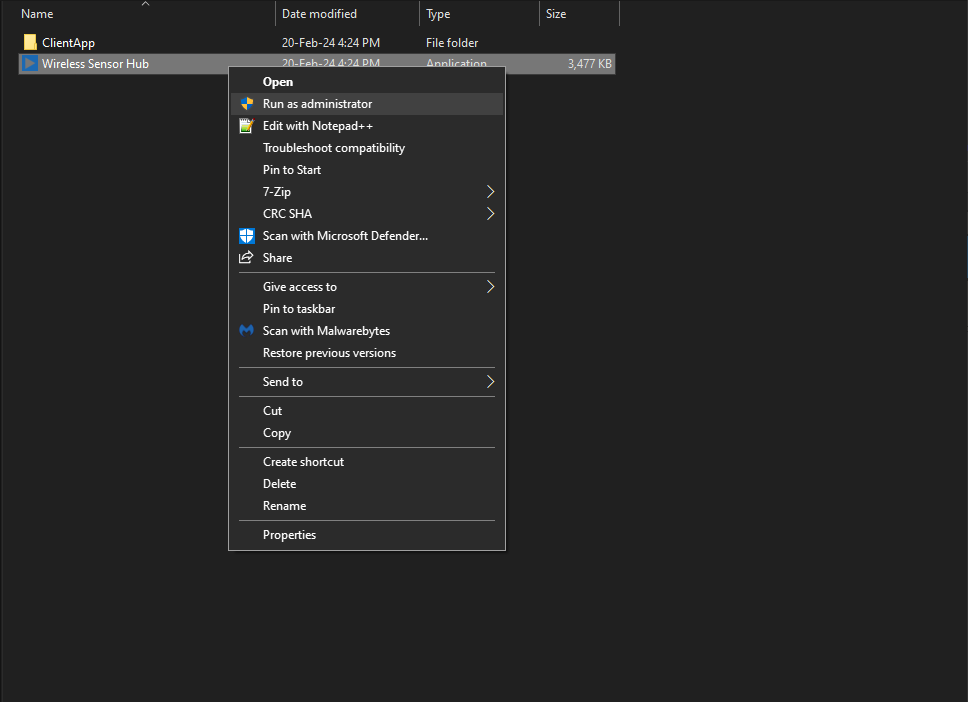Select the Run as administrator shield icon
The width and height of the screenshot is (968, 702).
coord(246,103)
